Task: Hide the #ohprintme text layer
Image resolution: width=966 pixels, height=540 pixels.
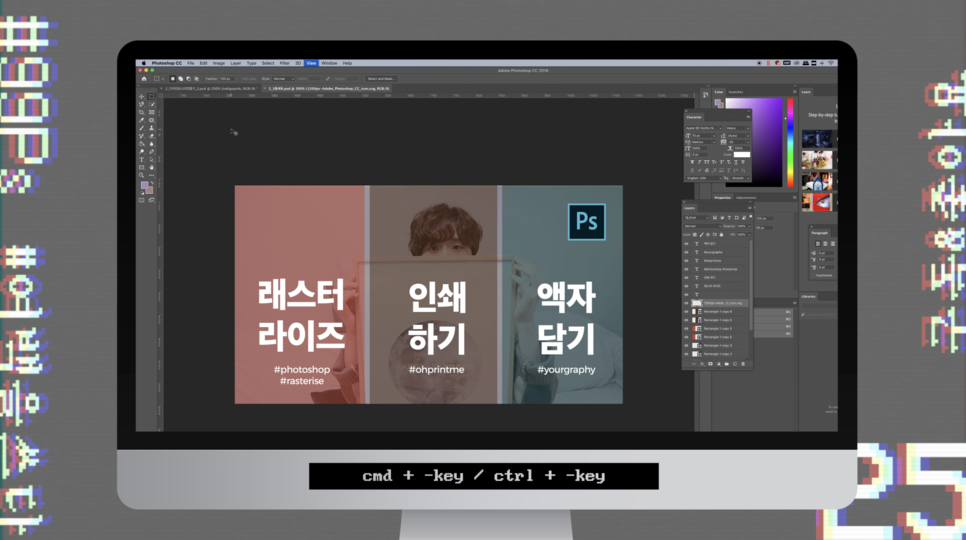Action: pos(686,260)
